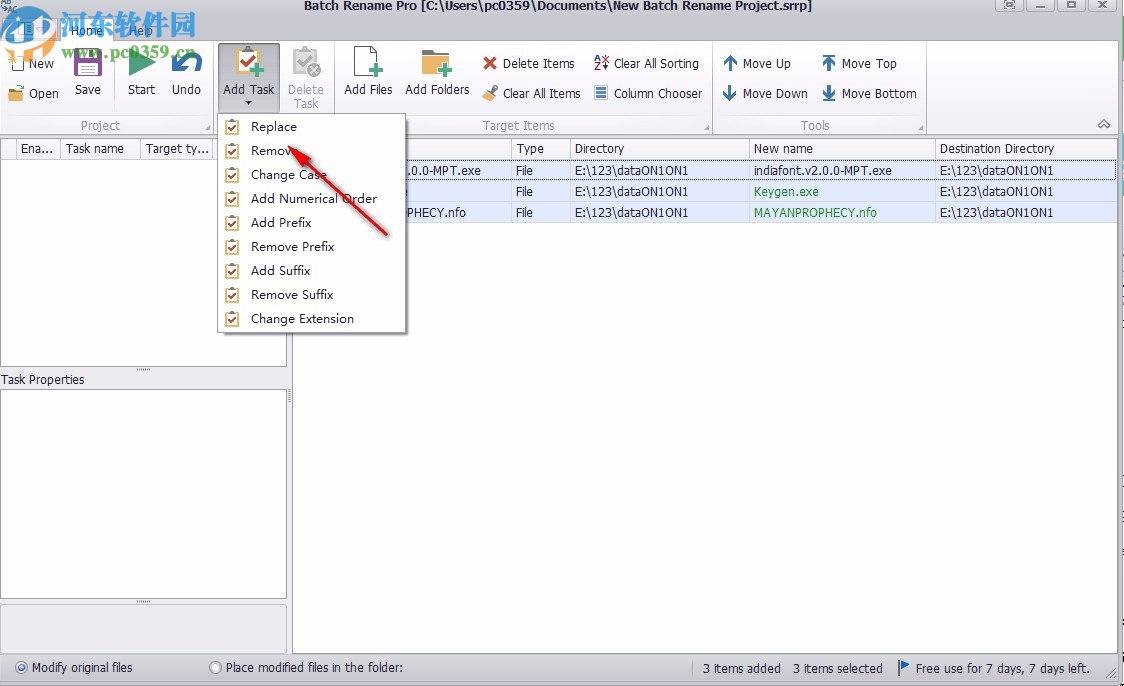Sort by the Type column header
Viewport: 1124px width, 686px height.
[540, 148]
